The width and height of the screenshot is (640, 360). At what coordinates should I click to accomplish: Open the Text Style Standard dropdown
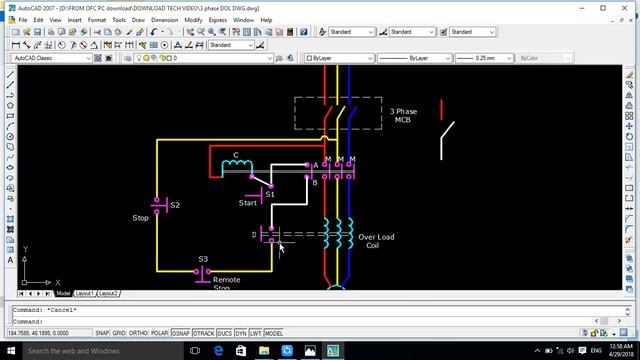[351, 32]
